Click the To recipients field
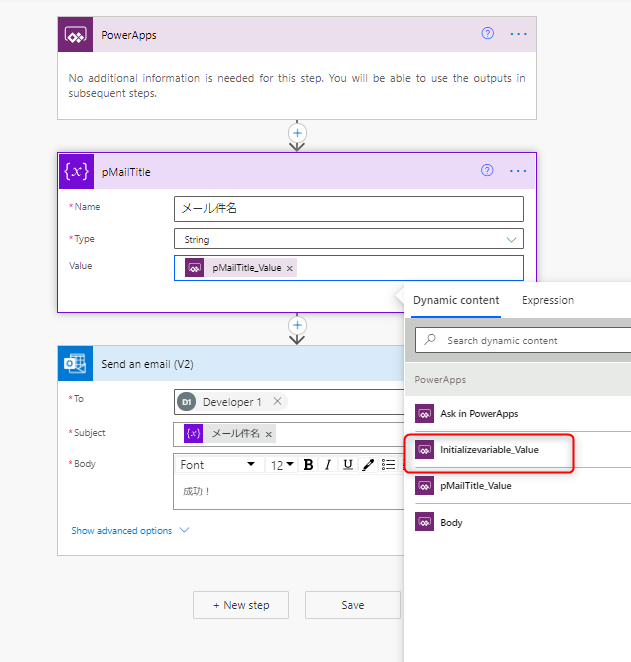The height and width of the screenshot is (662, 631). tap(289, 402)
